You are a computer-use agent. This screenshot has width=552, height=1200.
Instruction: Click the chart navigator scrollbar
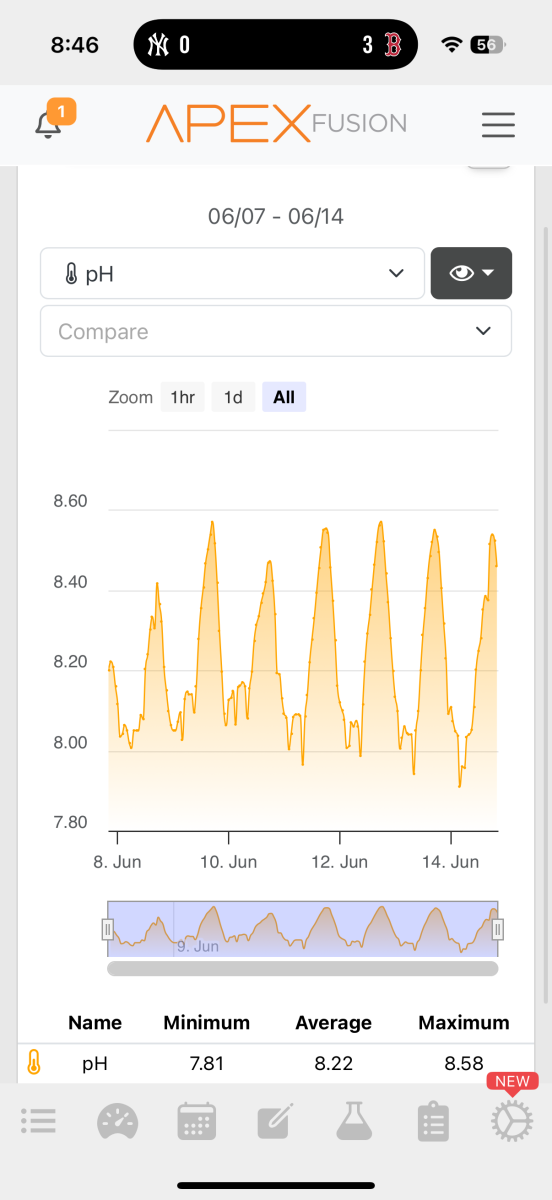[302, 968]
